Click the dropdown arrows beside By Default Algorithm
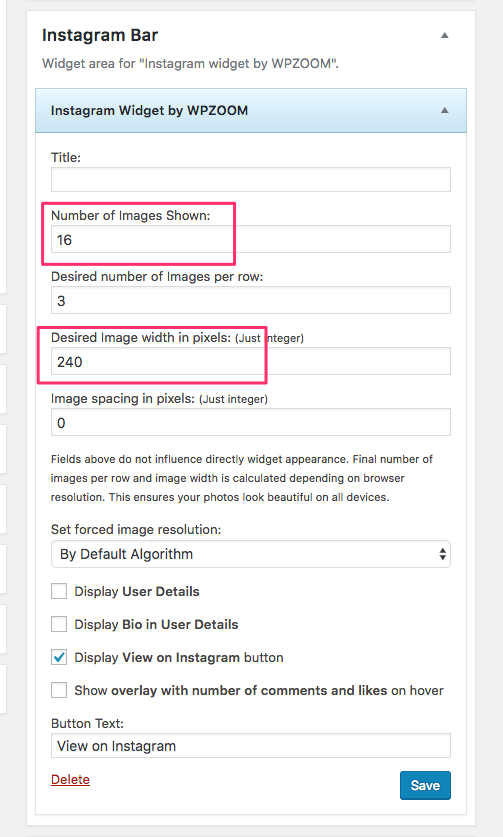This screenshot has width=503, height=837. pyautogui.click(x=442, y=554)
